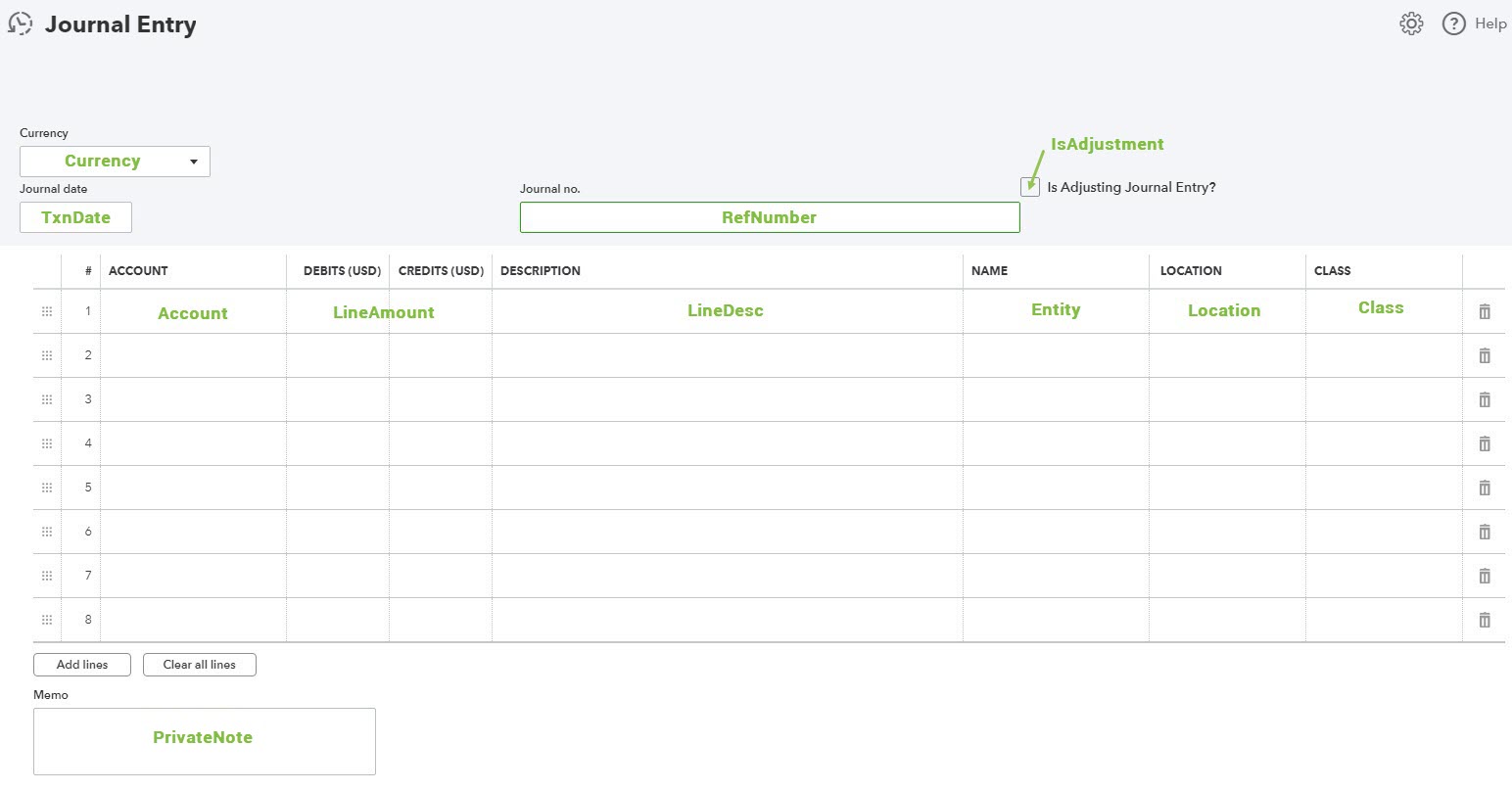1512x791 pixels.
Task: Click the Journal date field
Action: [75, 217]
